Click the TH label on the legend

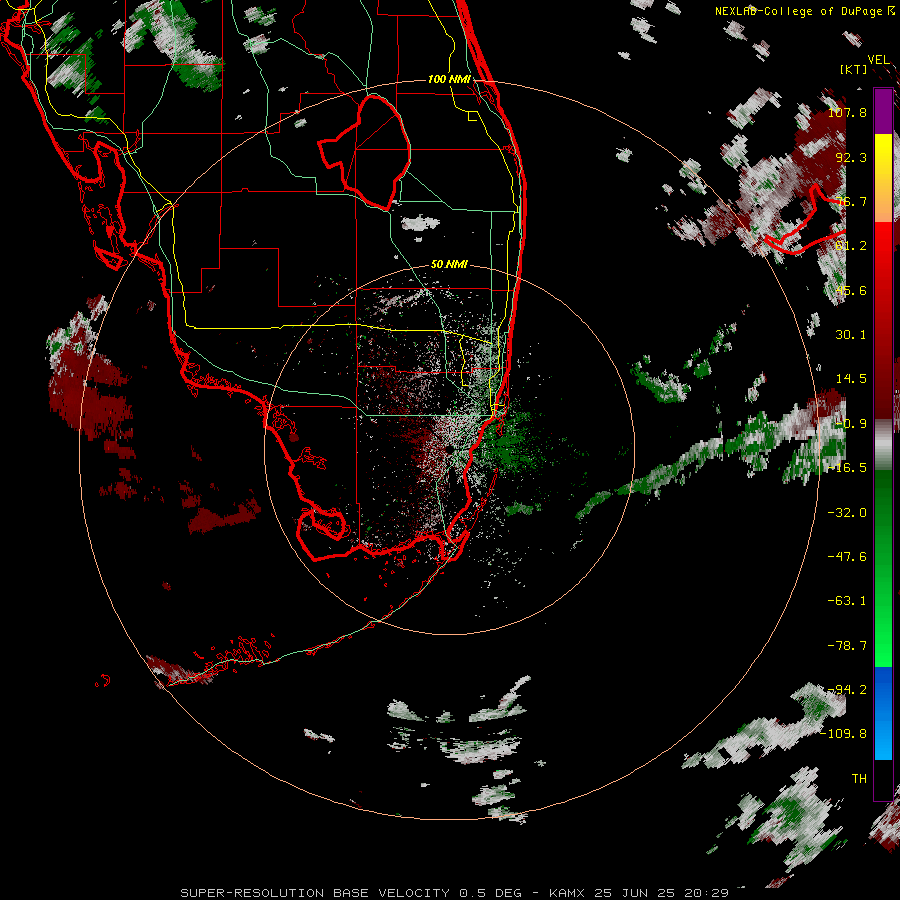click(859, 779)
